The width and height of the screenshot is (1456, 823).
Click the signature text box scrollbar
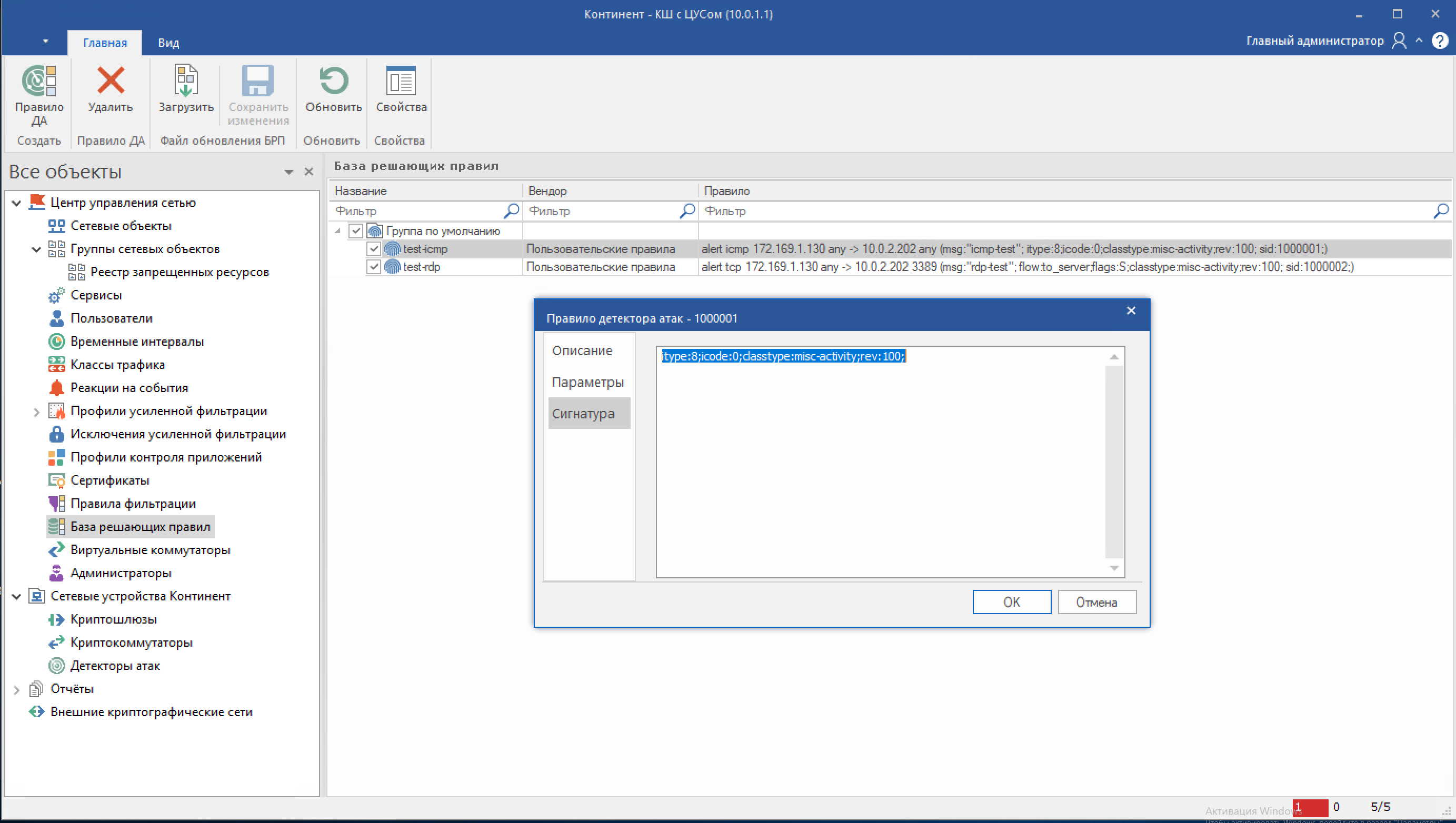[x=1113, y=460]
